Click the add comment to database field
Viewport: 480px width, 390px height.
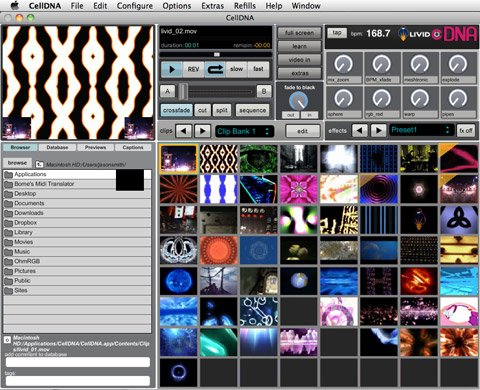78,362
